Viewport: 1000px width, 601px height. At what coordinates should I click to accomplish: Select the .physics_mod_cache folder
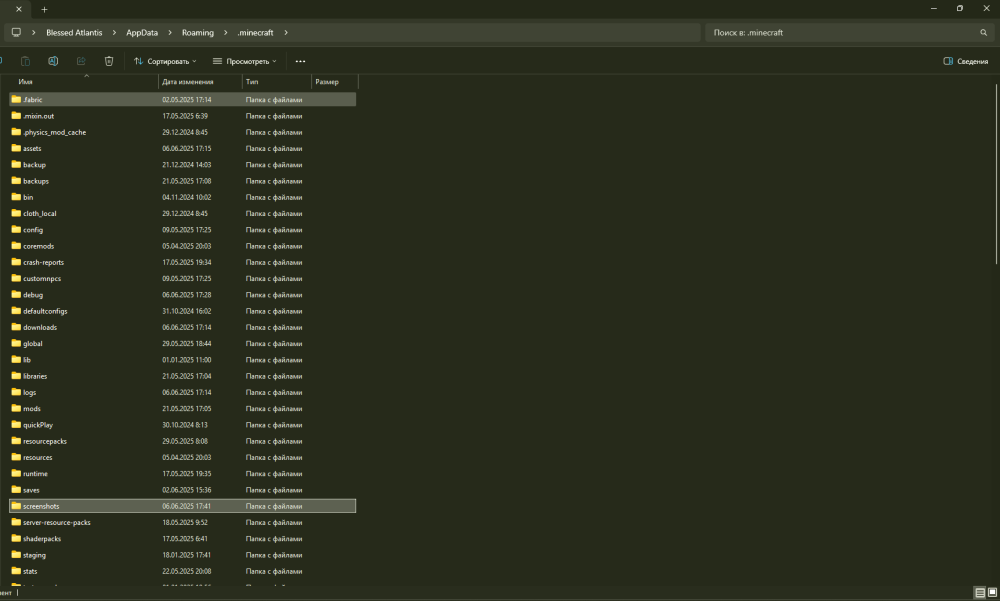[x=182, y=132]
